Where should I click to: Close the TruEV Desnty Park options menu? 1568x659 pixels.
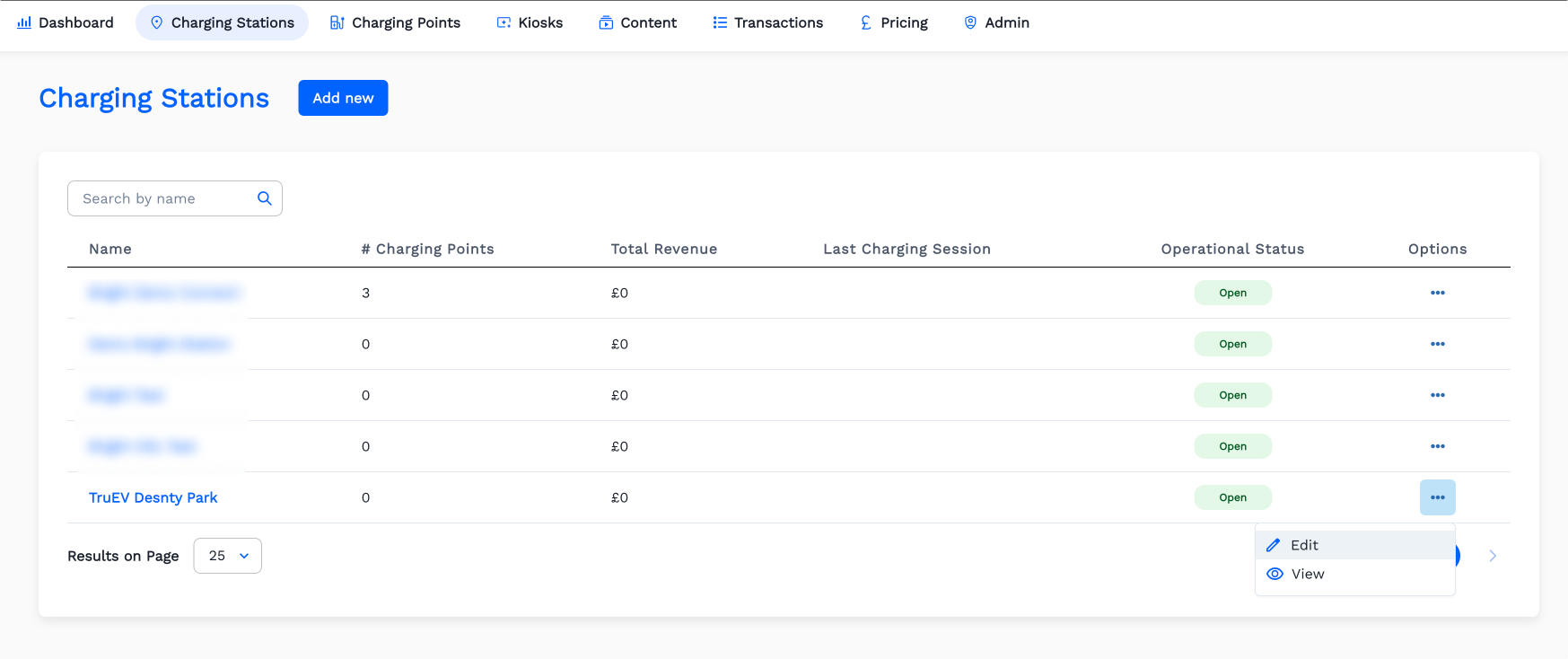pyautogui.click(x=1437, y=497)
